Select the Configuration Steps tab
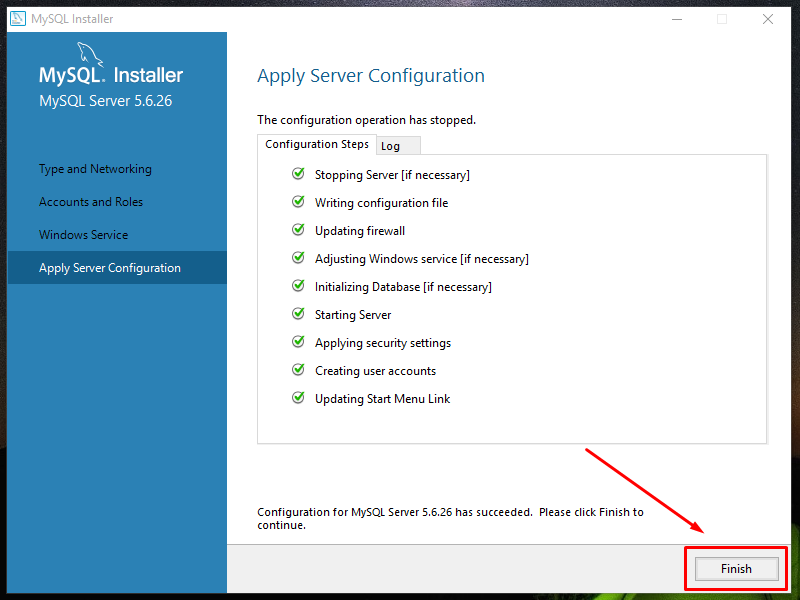 (x=317, y=144)
